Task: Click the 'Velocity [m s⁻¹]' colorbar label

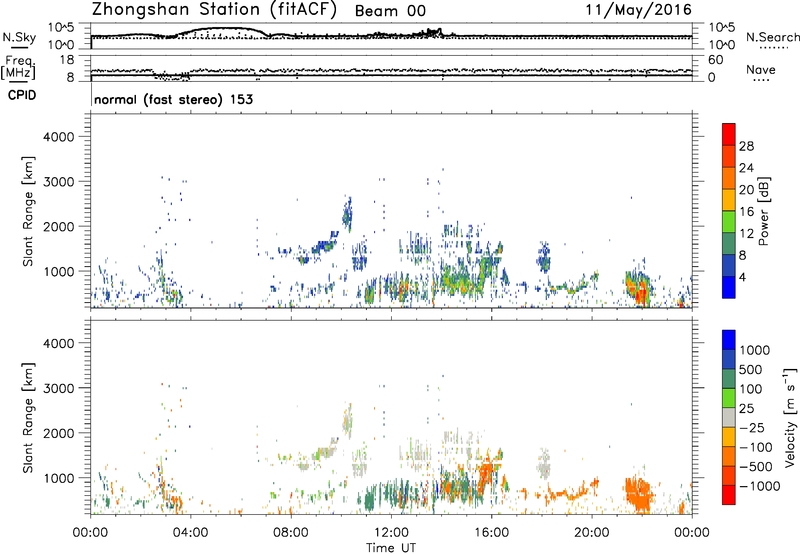Action: click(790, 417)
